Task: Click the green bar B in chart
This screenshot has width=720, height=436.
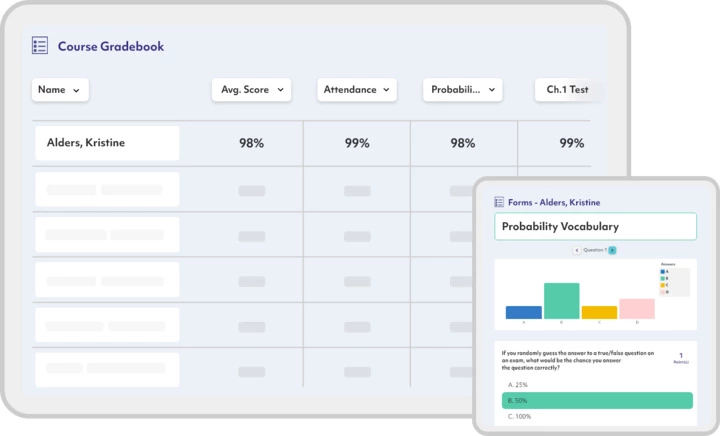Action: tap(561, 301)
